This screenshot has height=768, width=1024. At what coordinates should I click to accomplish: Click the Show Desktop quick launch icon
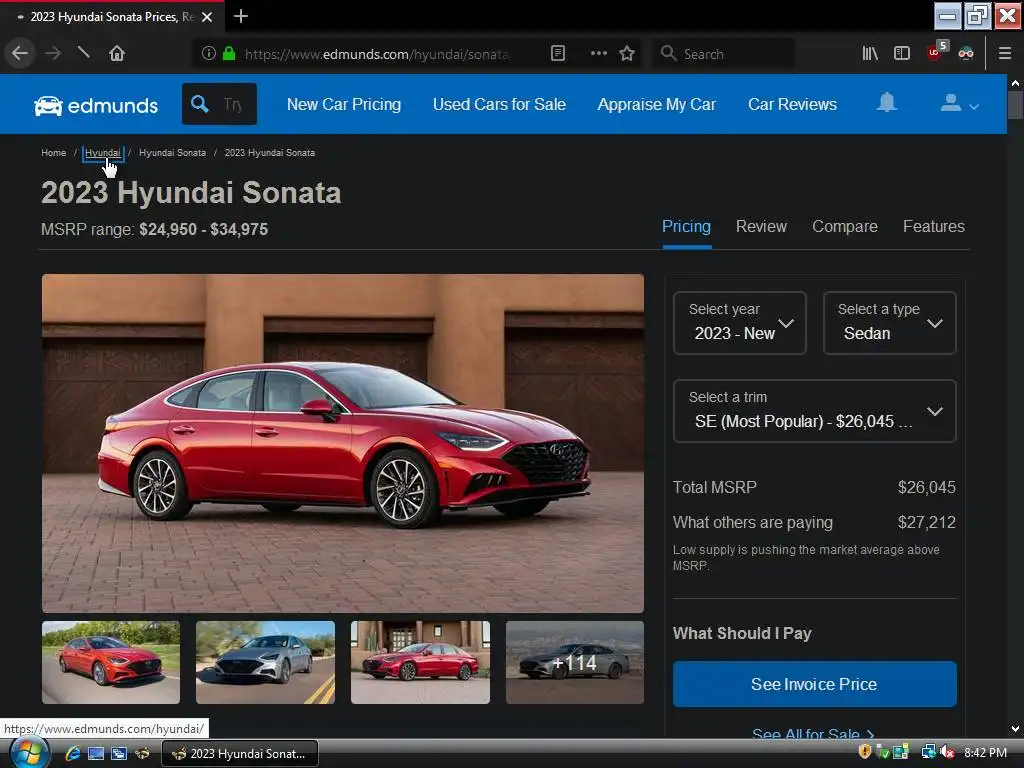tap(96, 754)
